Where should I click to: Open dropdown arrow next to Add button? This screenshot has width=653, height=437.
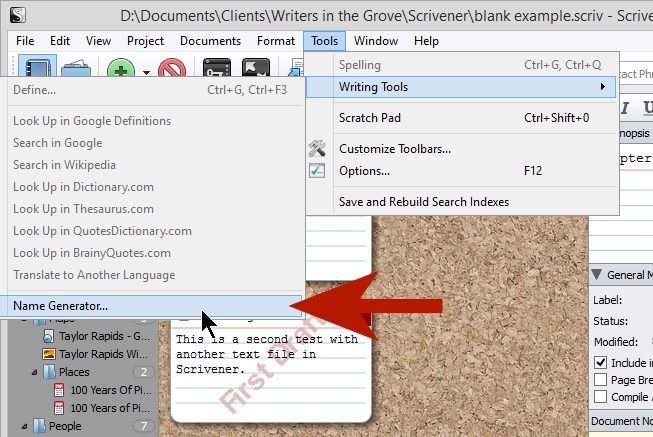pyautogui.click(x=146, y=71)
